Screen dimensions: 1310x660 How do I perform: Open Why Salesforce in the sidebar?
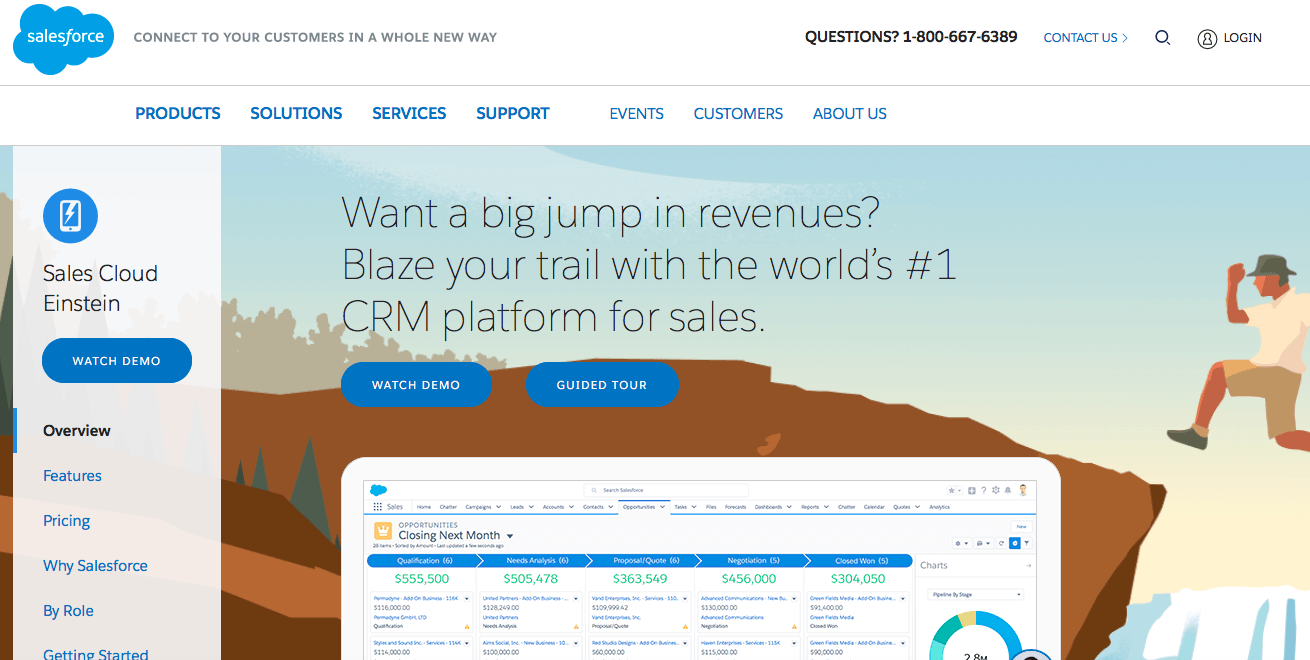(95, 566)
